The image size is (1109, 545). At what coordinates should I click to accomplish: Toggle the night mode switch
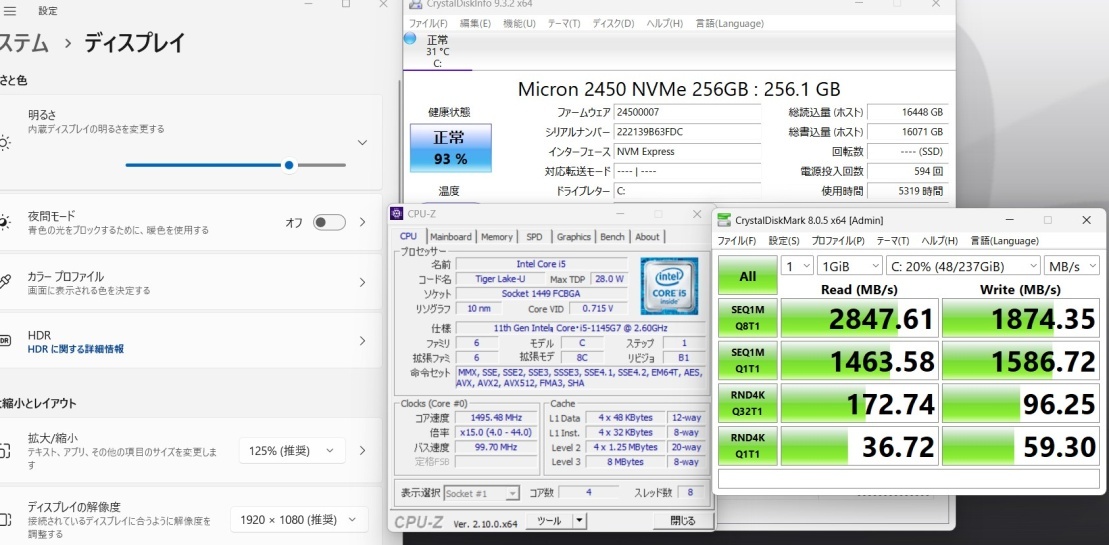point(330,223)
